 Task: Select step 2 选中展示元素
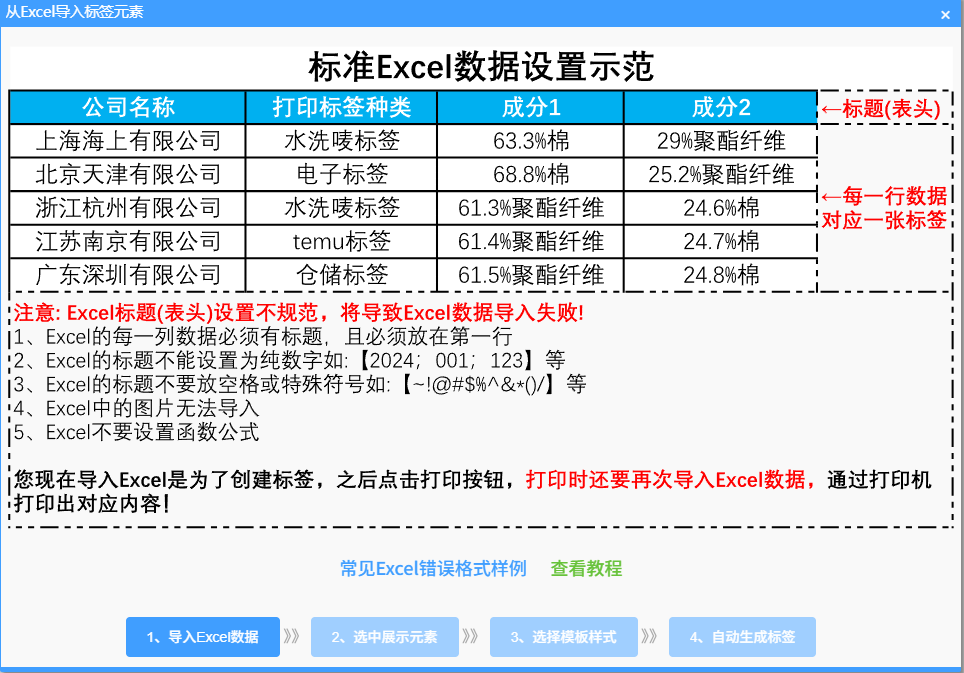(384, 637)
